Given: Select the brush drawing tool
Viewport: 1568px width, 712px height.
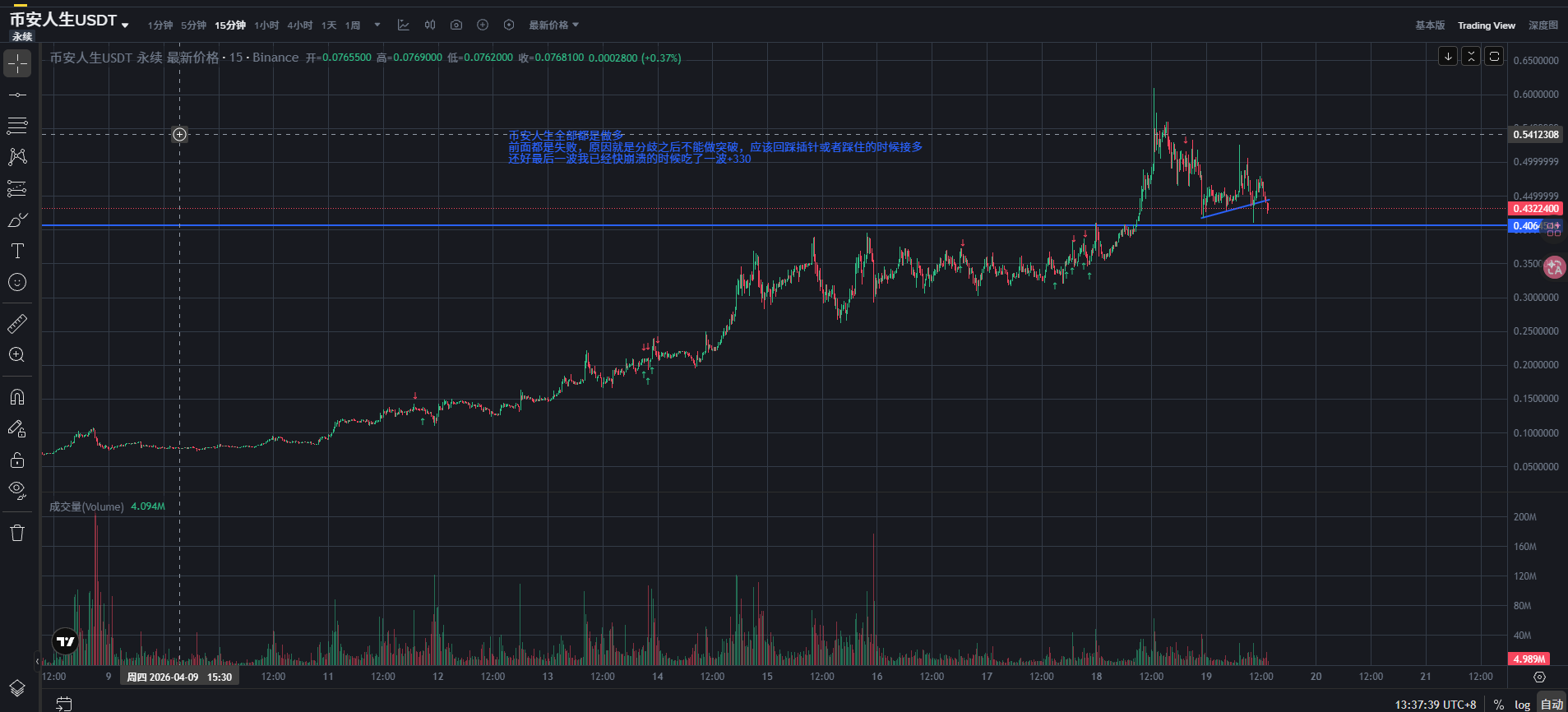Looking at the screenshot, I should pyautogui.click(x=16, y=220).
